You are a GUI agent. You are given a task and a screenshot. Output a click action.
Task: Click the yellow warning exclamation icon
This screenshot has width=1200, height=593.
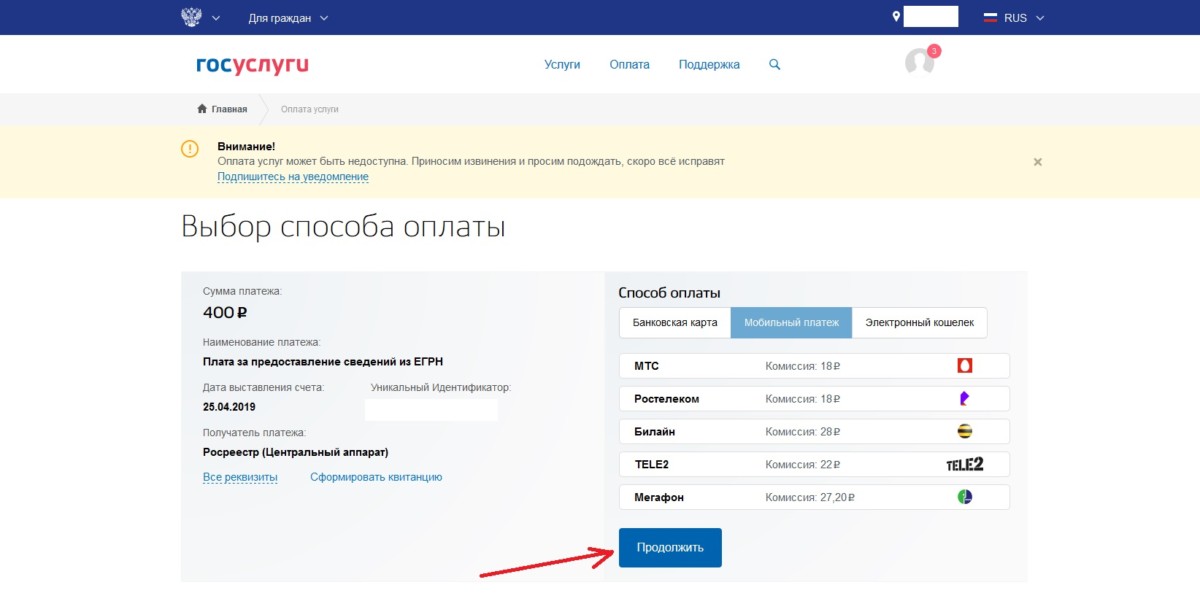(x=190, y=149)
